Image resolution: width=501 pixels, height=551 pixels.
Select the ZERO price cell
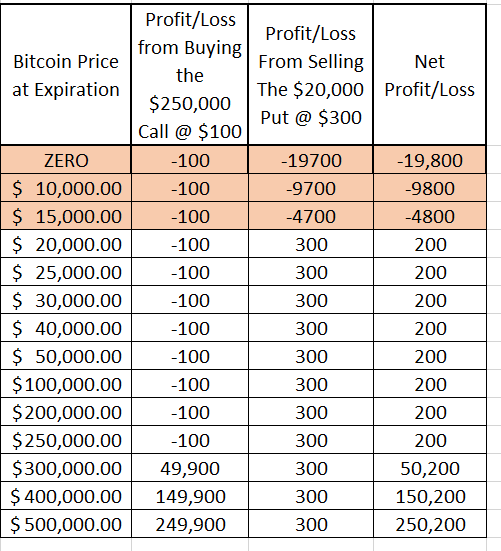(x=66, y=160)
